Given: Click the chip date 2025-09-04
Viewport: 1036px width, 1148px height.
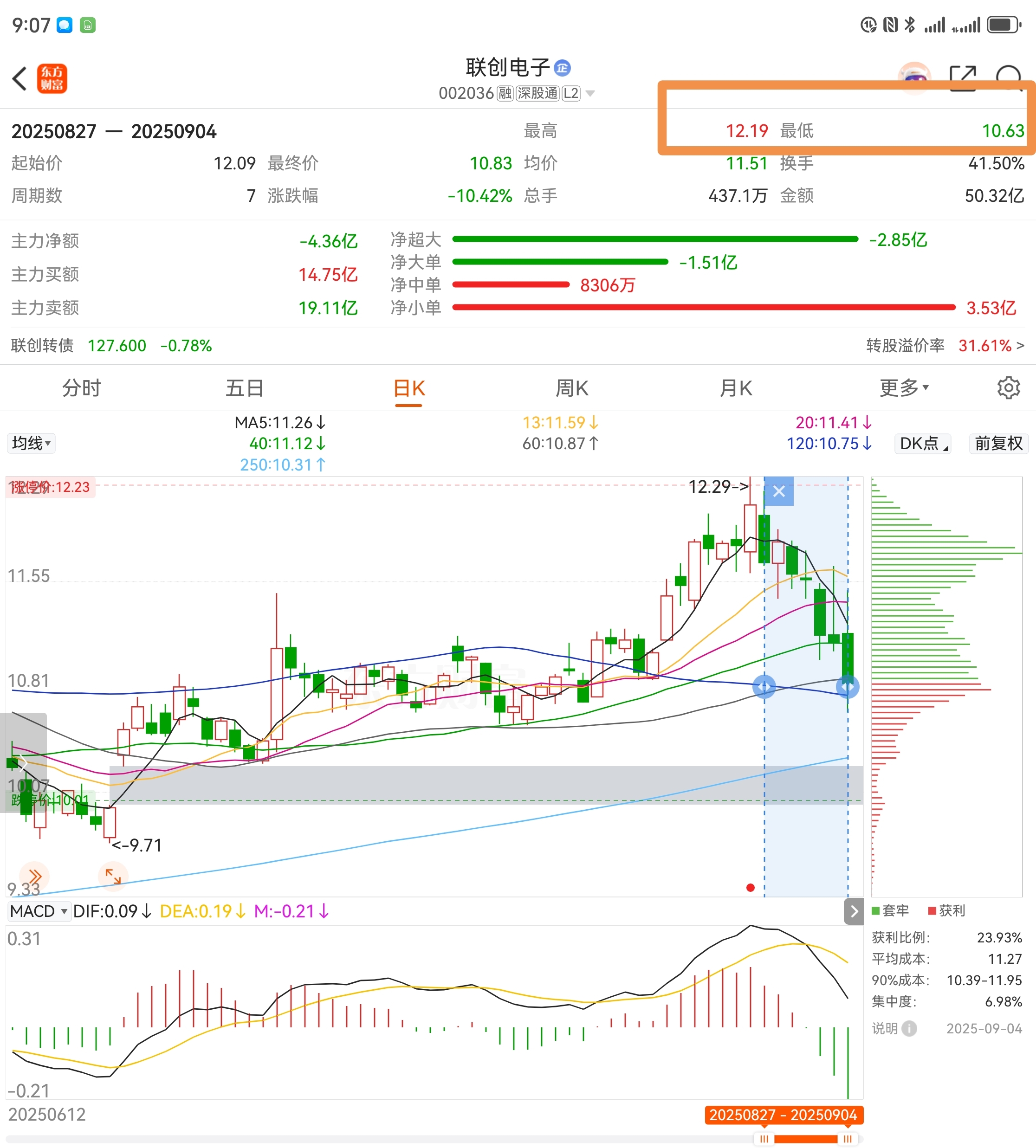Looking at the screenshot, I should (984, 1028).
